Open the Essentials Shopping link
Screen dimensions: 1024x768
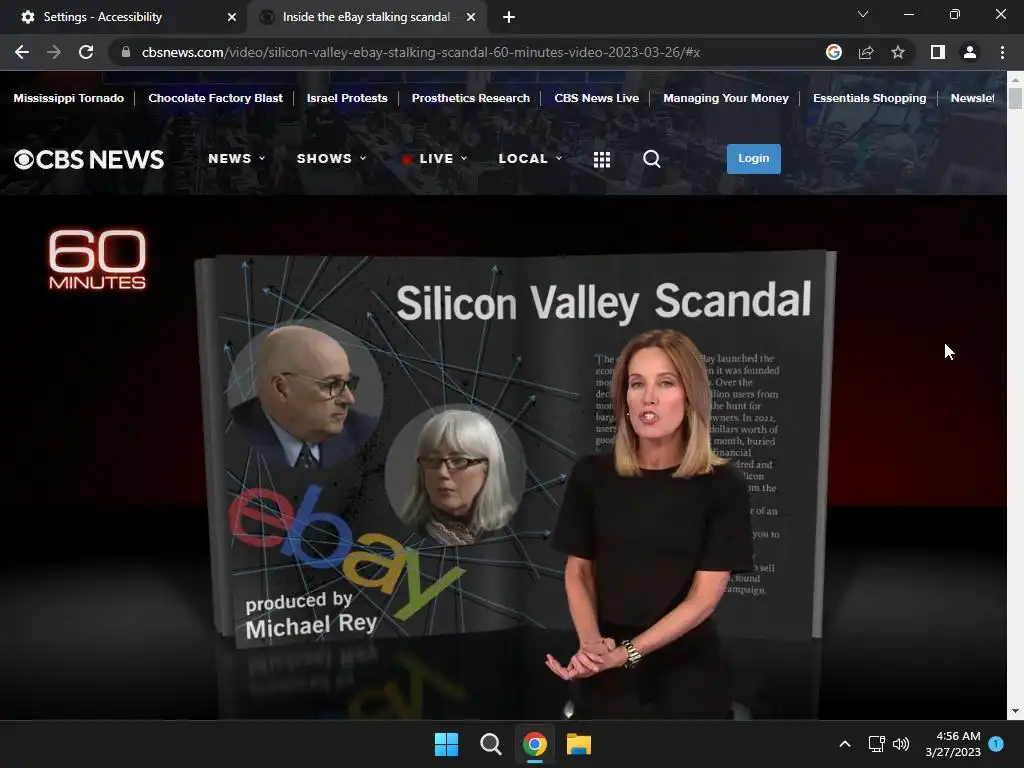pyautogui.click(x=869, y=98)
